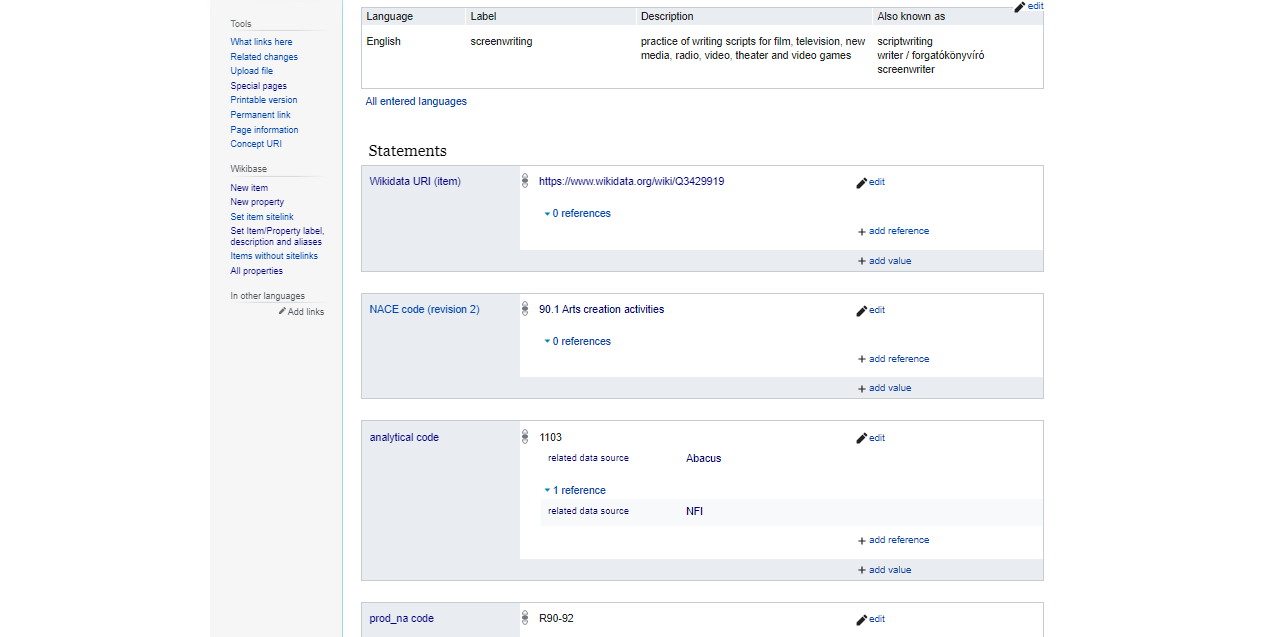This screenshot has height=637, width=1274.
Task: Click rank selector icon beside Wikidata URI value
Action: click(x=525, y=182)
